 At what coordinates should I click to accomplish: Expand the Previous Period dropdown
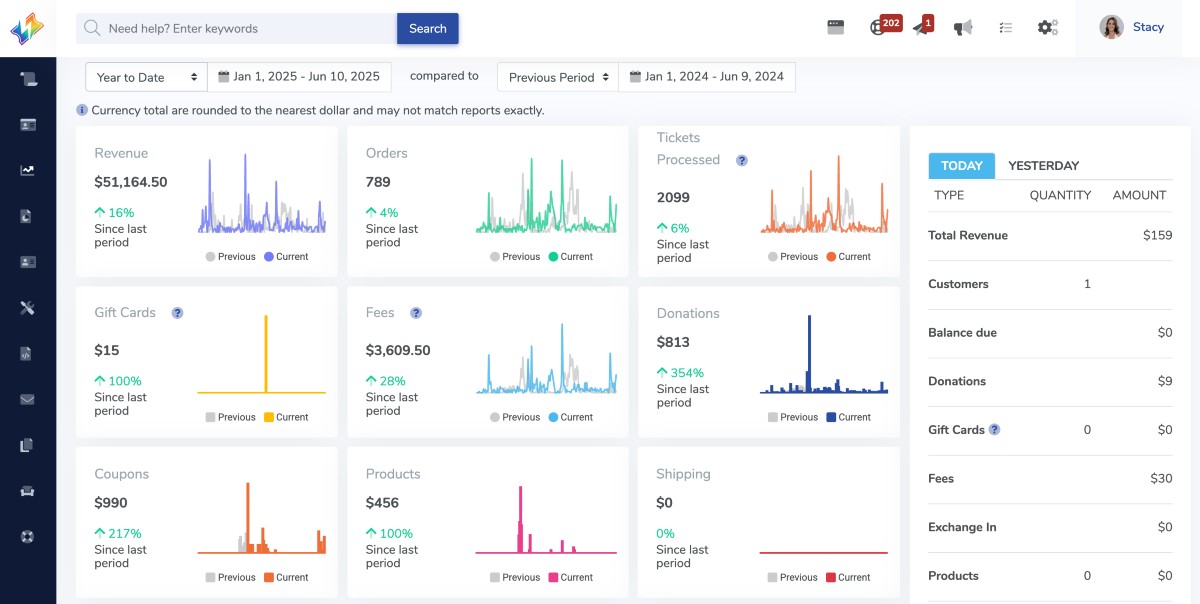click(557, 77)
